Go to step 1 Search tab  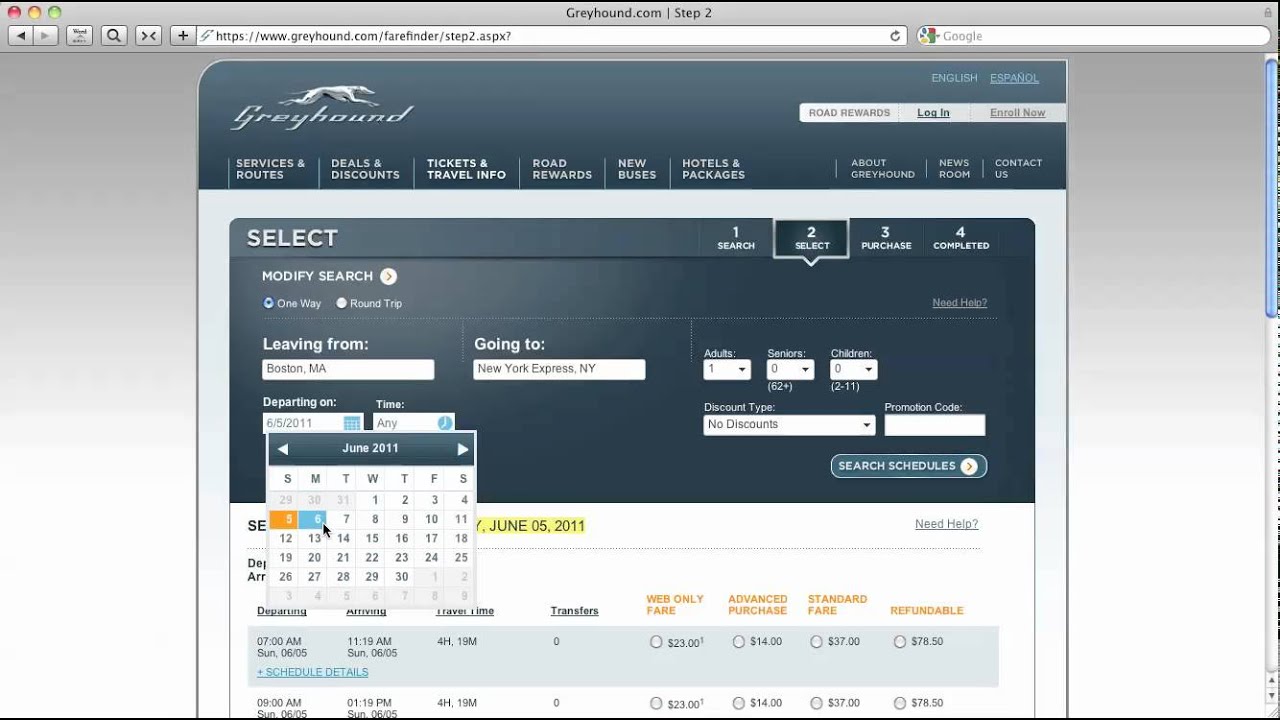pyautogui.click(x=736, y=238)
